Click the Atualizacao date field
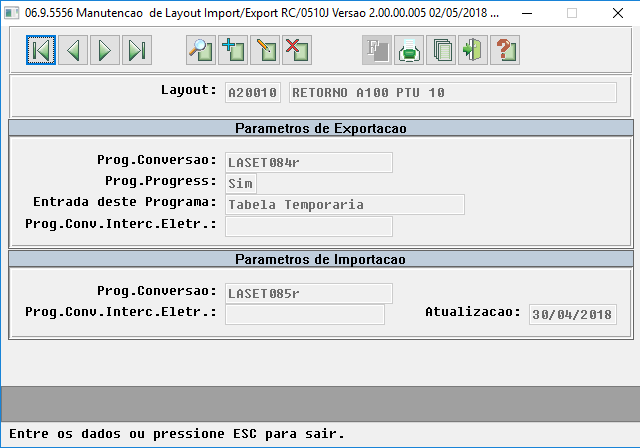The width and height of the screenshot is (640, 448). click(573, 315)
